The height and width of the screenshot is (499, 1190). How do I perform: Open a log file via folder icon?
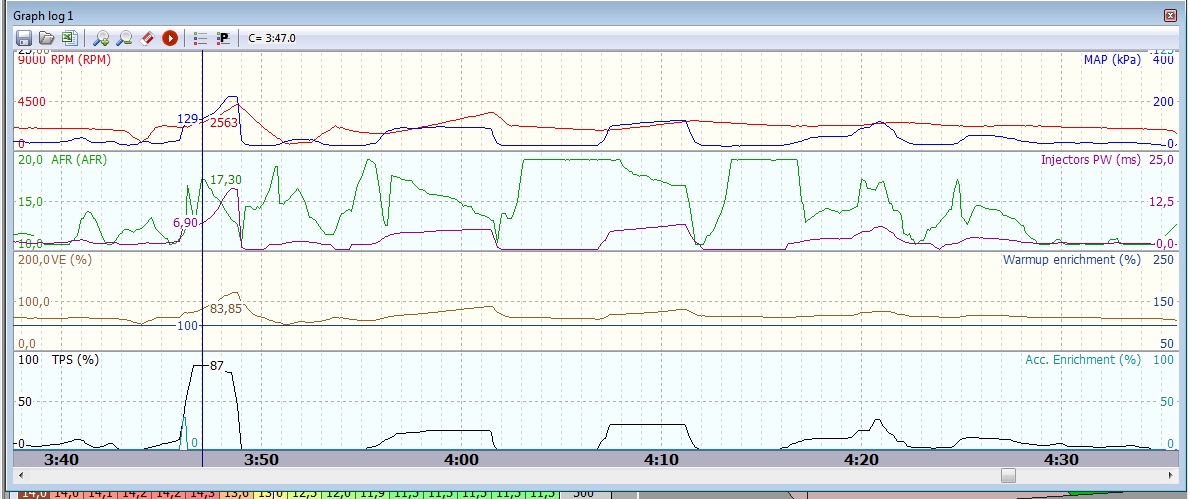click(46, 38)
